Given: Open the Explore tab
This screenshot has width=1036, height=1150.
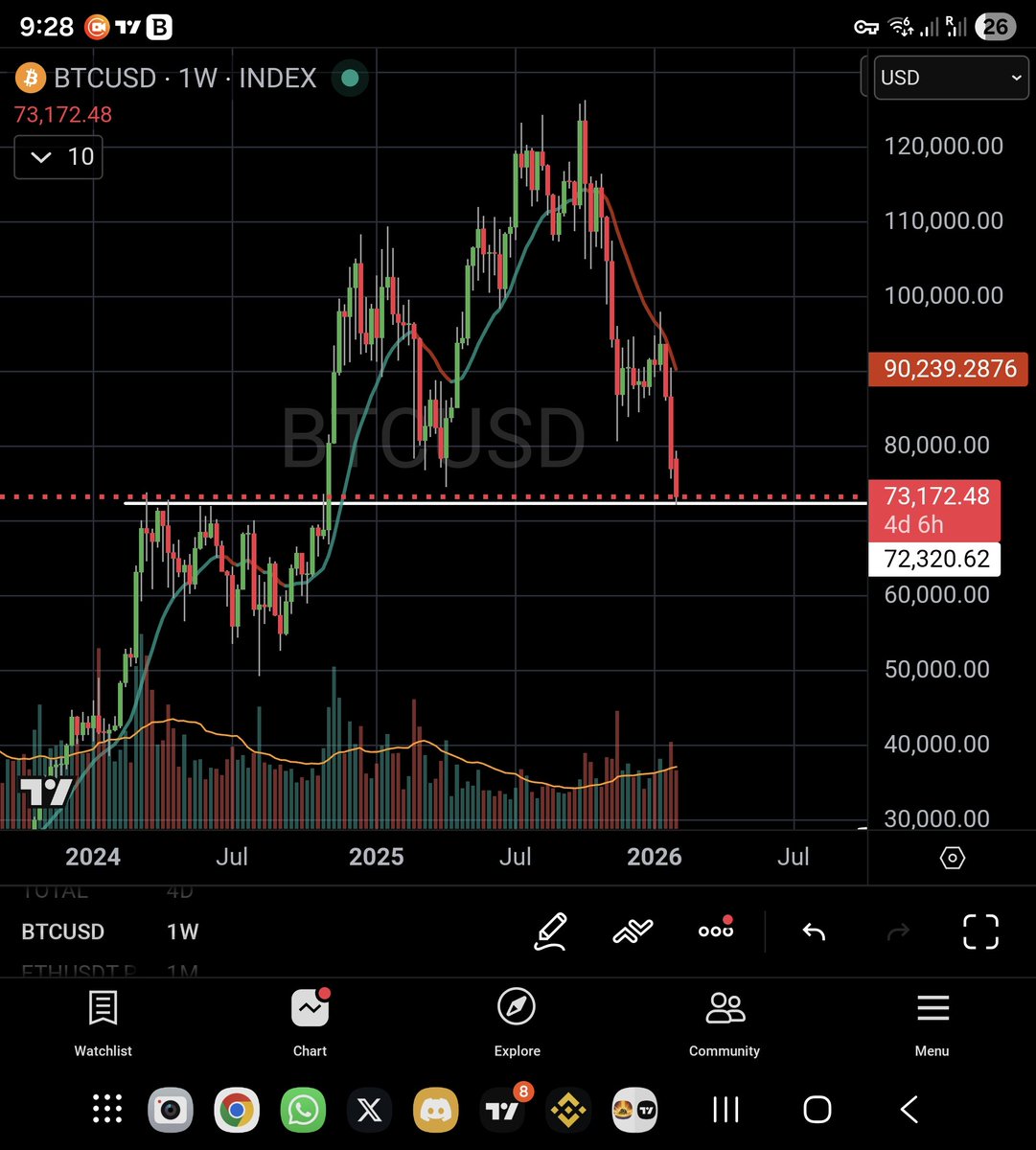Looking at the screenshot, I should [x=518, y=1023].
